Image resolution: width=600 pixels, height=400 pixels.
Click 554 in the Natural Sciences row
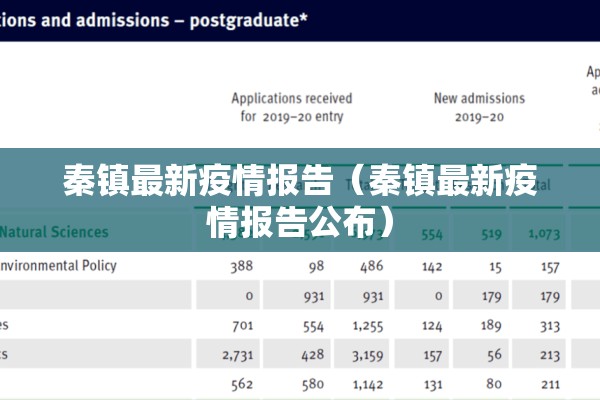[432, 234]
